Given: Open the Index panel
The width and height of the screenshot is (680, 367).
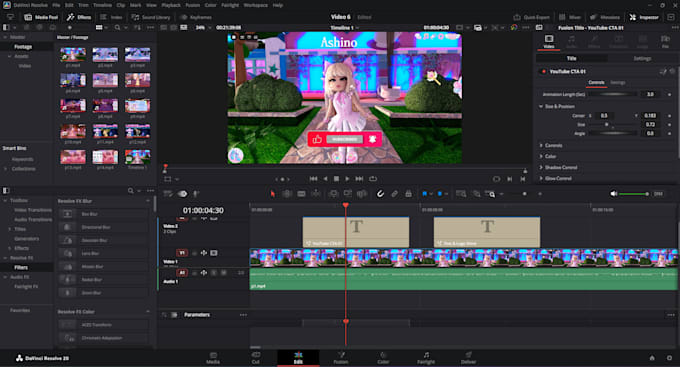Looking at the screenshot, I should click(111, 17).
